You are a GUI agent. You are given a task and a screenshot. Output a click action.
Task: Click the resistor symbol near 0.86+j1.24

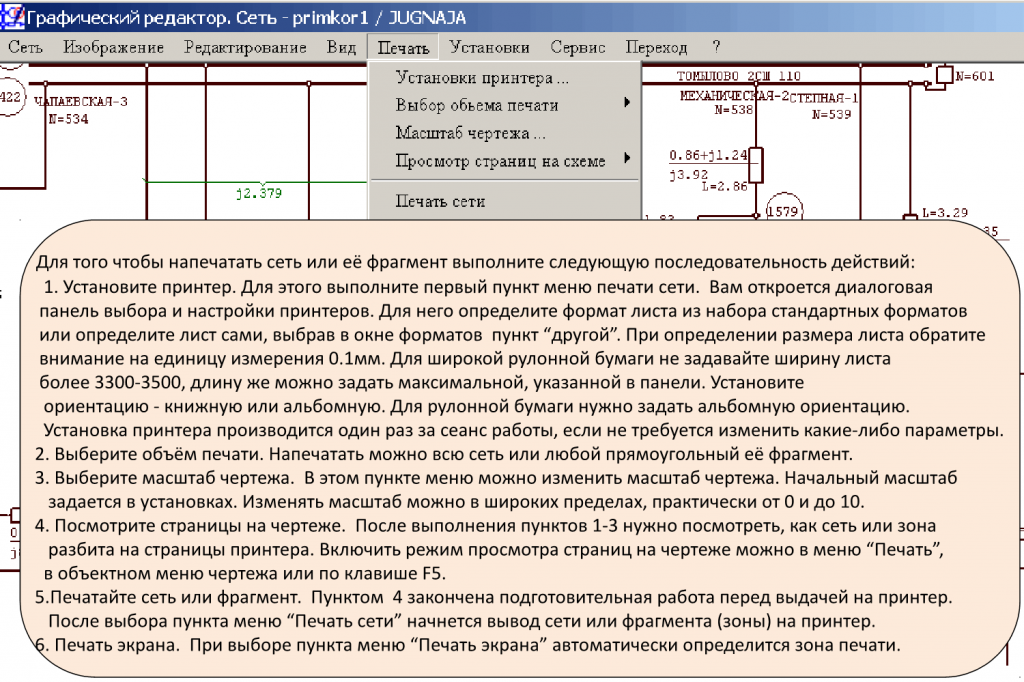(x=756, y=164)
